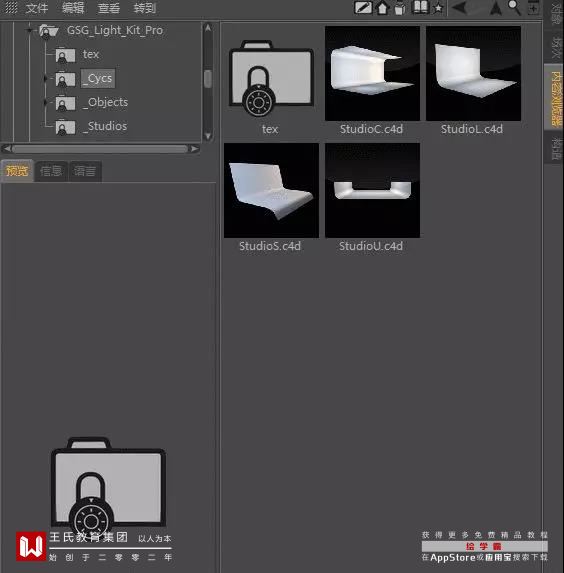This screenshot has height=573, width=564.
Task: Click the edit pencil icon in the browser toolbar
Action: pos(363,8)
